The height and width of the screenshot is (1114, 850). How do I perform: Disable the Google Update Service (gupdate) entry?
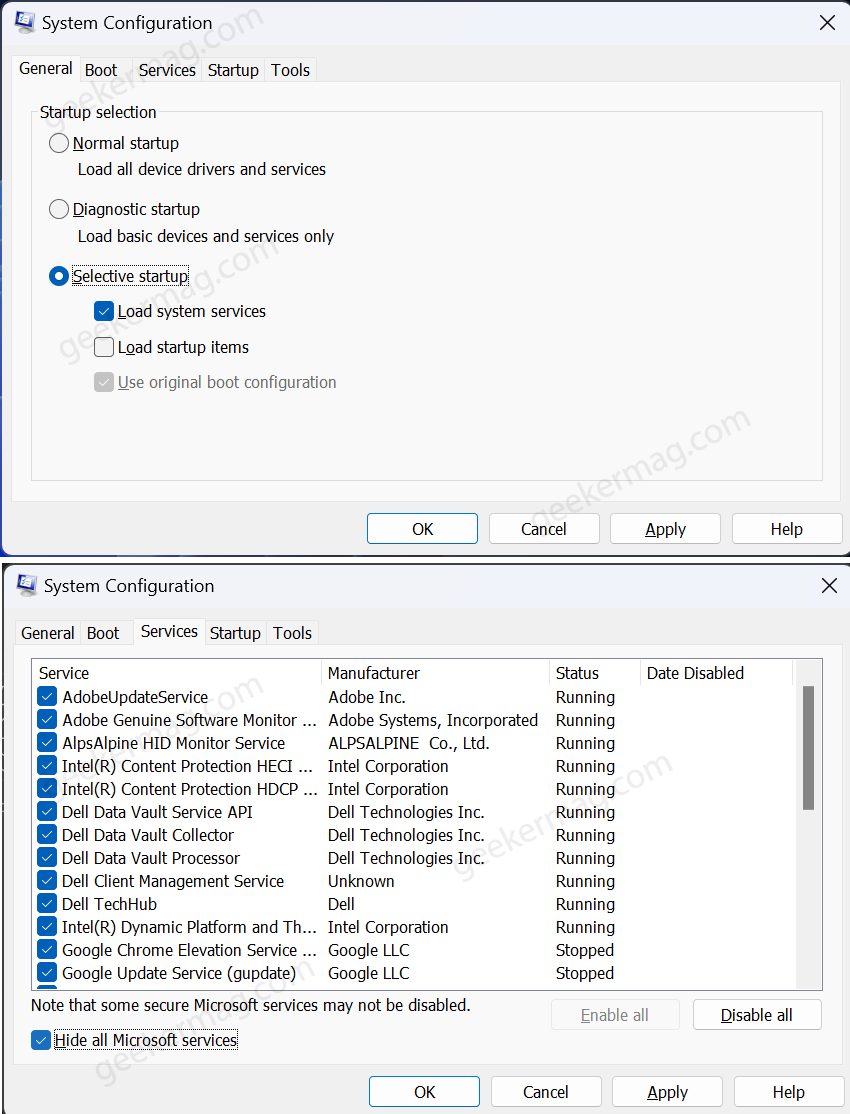coord(46,973)
